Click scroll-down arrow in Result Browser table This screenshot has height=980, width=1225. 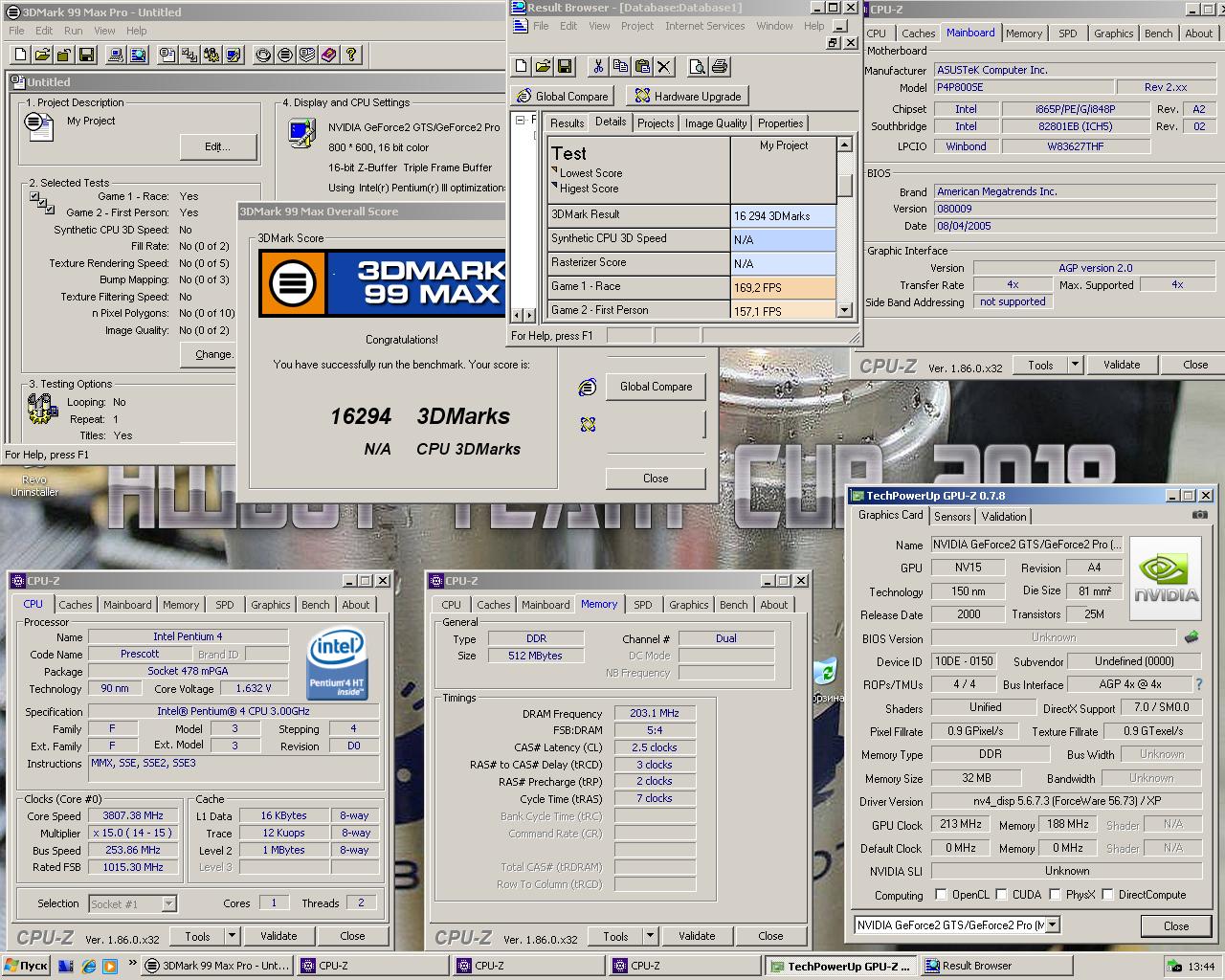coord(844,310)
